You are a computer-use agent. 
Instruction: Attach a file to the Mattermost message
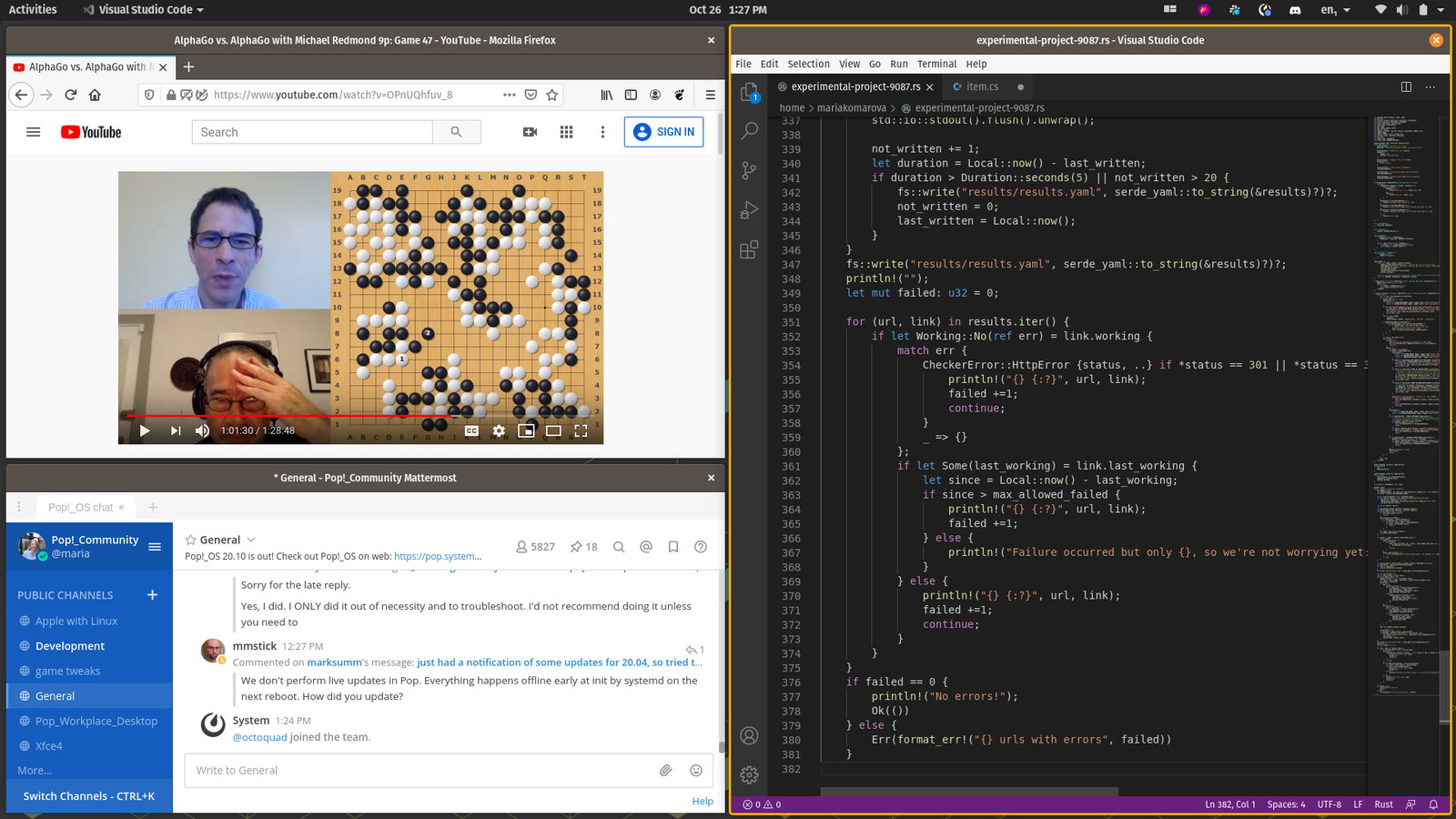(666, 771)
